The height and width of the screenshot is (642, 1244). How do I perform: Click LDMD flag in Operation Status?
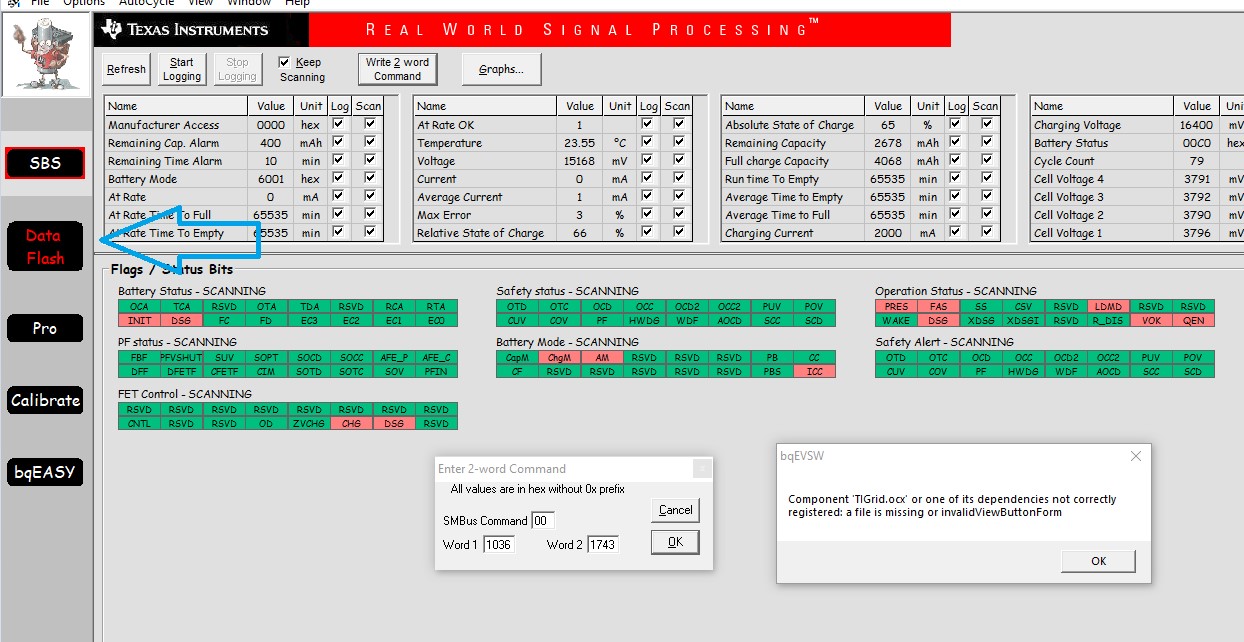coord(1108,307)
